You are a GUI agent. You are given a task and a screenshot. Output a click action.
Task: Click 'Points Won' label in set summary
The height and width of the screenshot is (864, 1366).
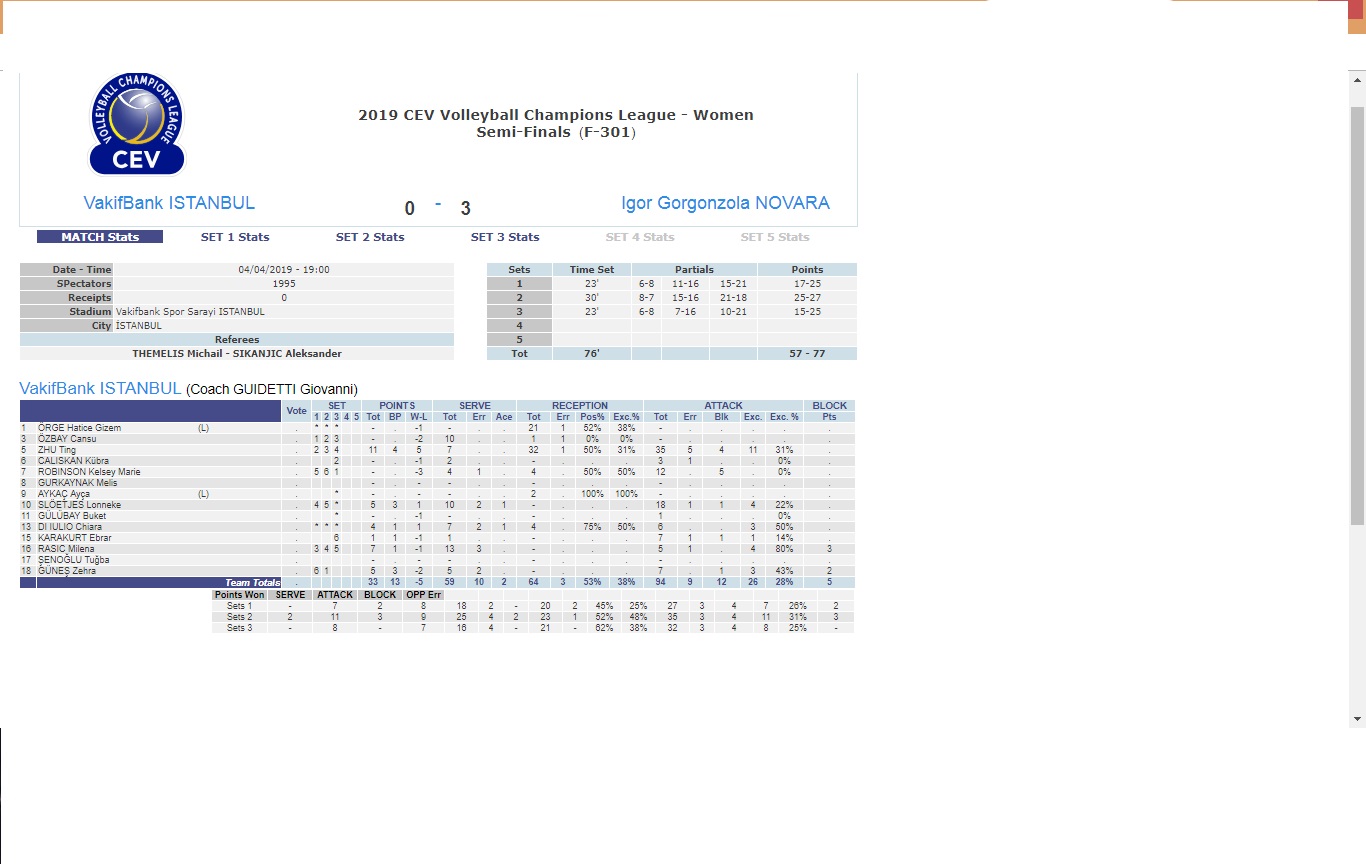[240, 595]
